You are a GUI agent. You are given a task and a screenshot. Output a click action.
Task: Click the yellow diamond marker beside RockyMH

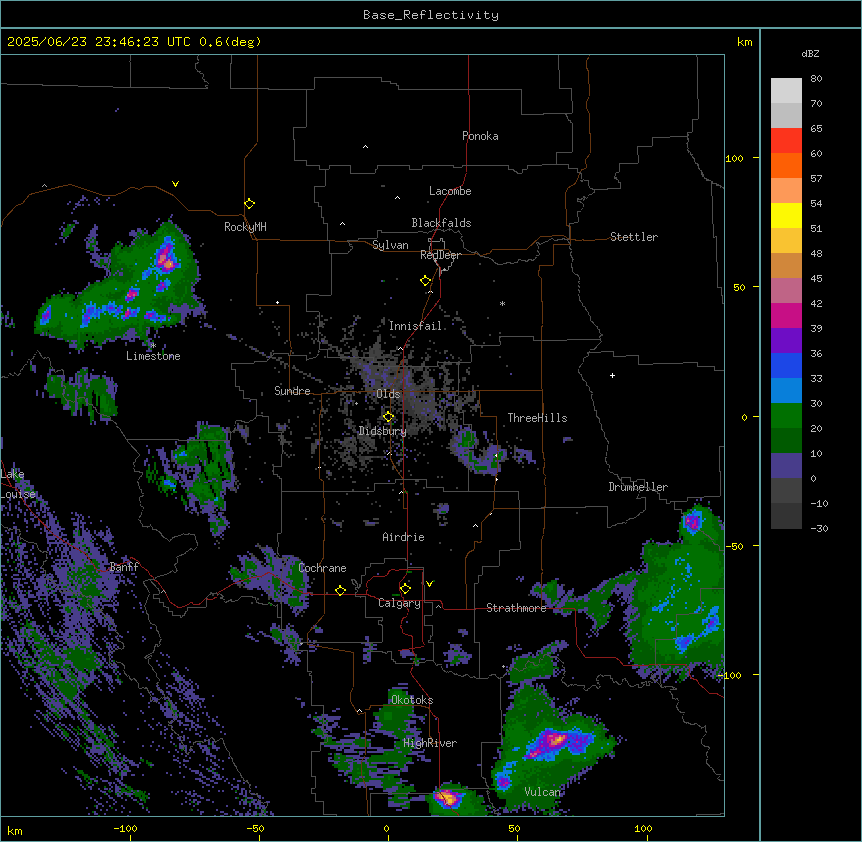[x=250, y=204]
